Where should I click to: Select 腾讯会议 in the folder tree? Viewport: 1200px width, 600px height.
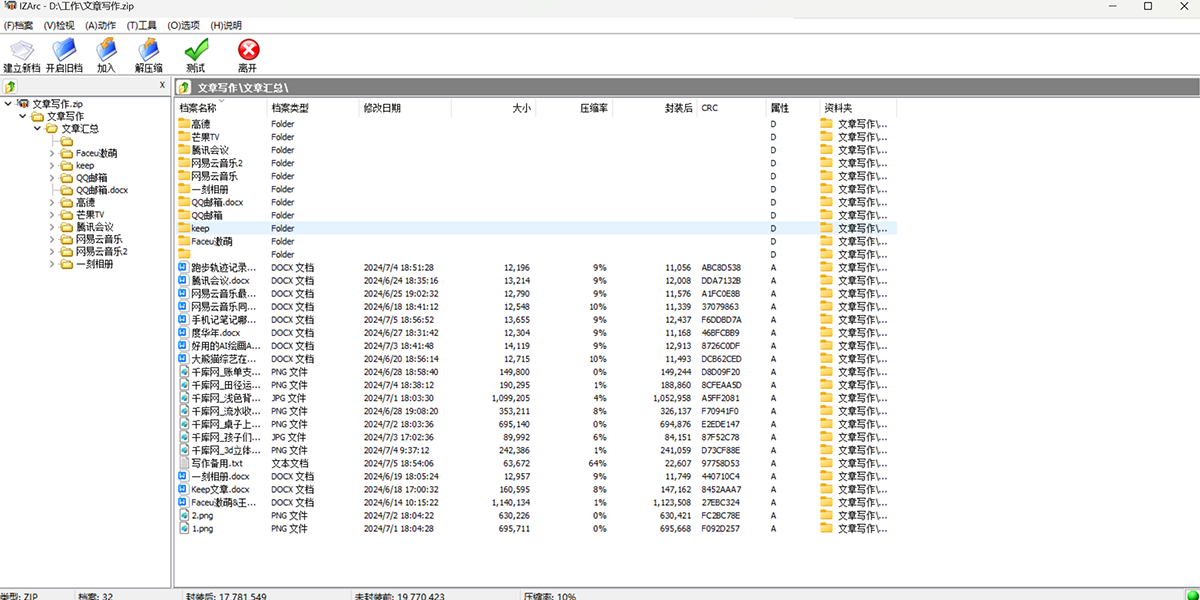[x=95, y=227]
